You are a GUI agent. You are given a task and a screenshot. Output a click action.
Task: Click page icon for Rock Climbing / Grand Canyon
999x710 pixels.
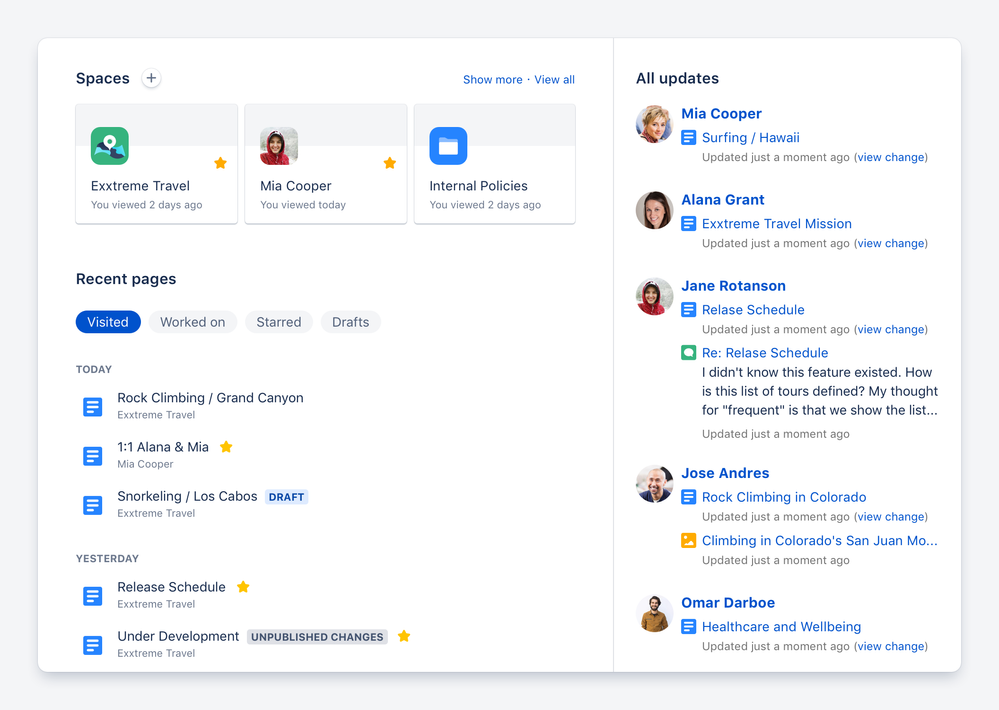click(x=93, y=407)
